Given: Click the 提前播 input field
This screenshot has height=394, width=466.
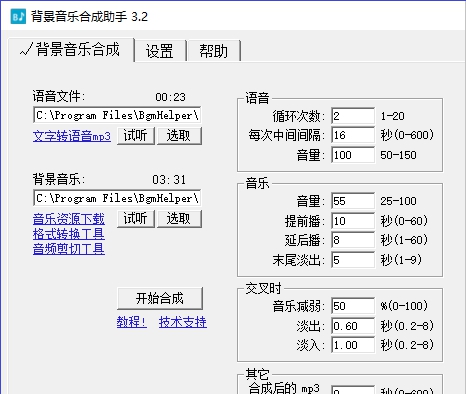Looking at the screenshot, I should pos(353,221).
